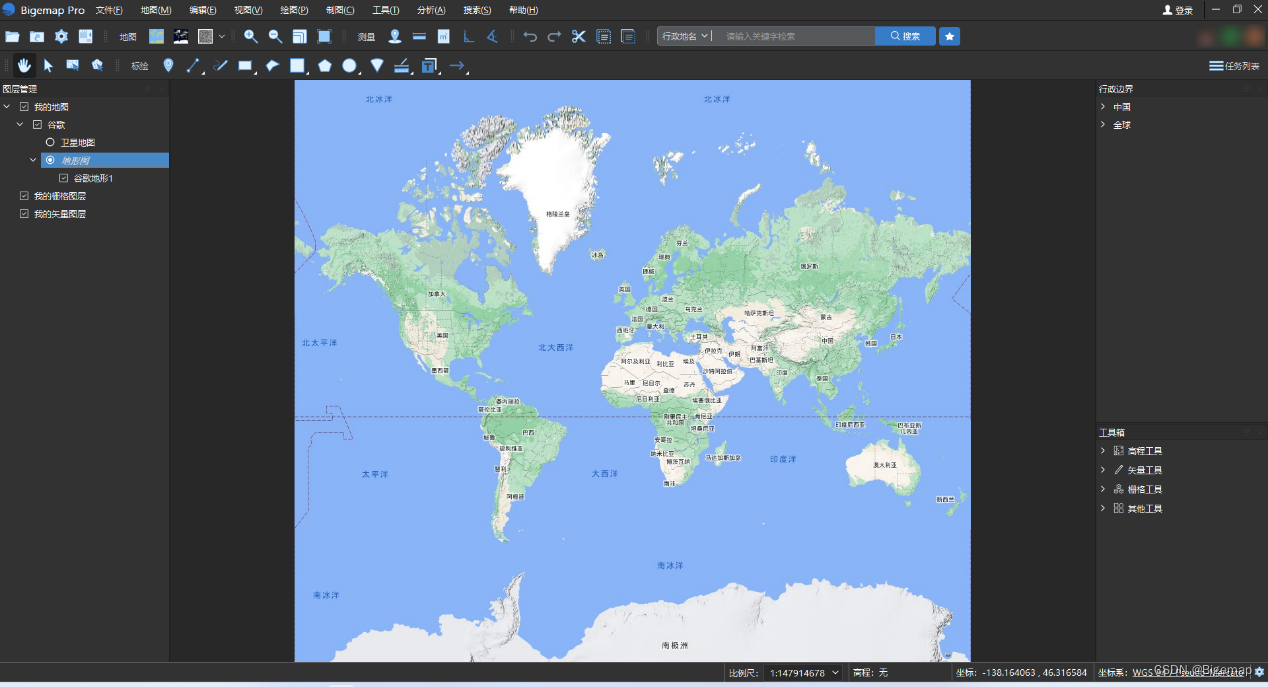This screenshot has width=1268, height=687.
Task: Collapse the 我的地图 tree node
Action: (7, 107)
